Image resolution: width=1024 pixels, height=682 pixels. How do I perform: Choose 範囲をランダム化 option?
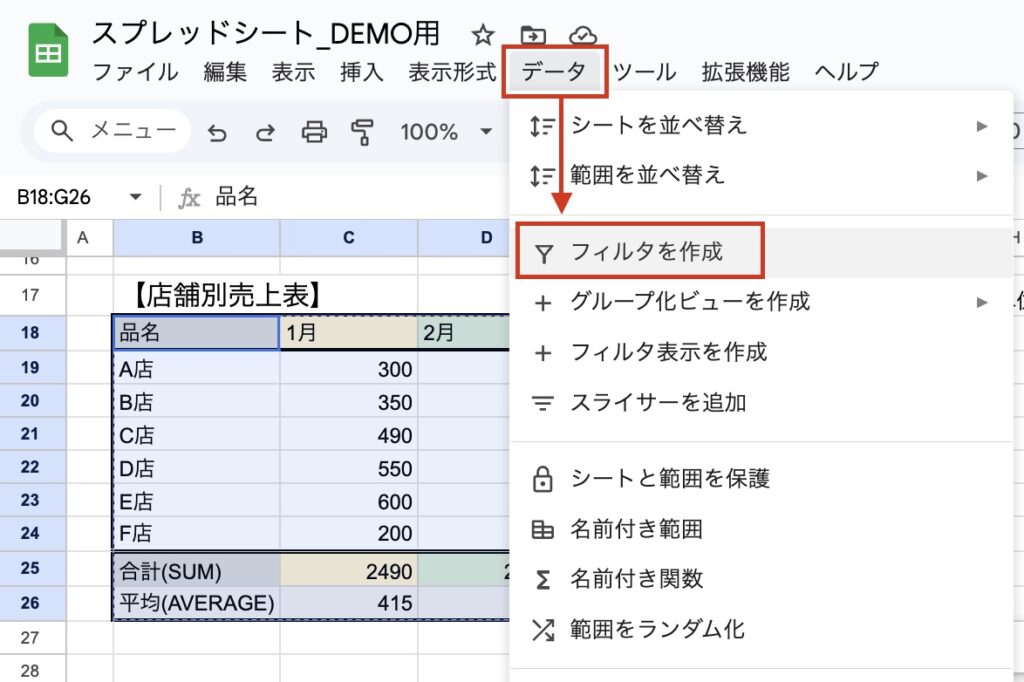657,629
